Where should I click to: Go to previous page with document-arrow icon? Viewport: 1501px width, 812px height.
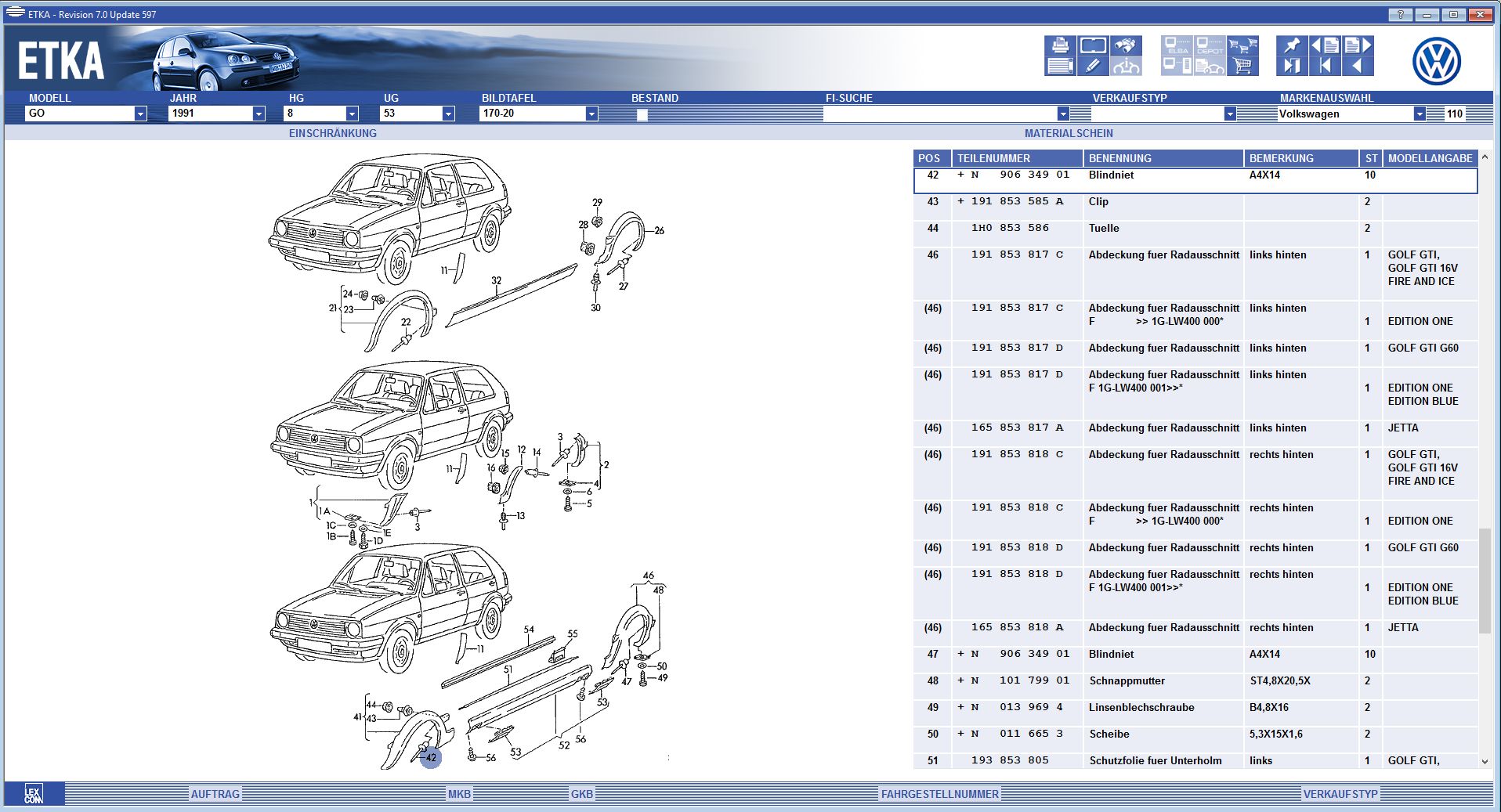click(1325, 45)
